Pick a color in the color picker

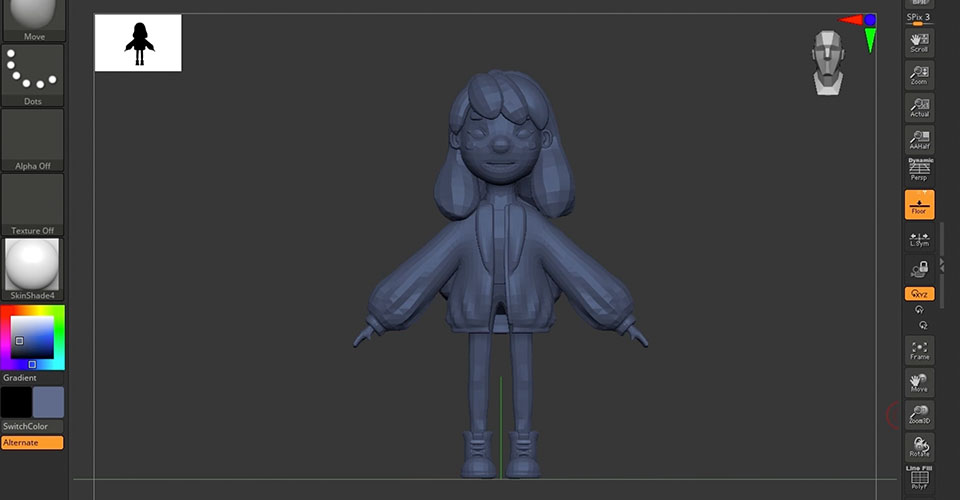click(32, 337)
